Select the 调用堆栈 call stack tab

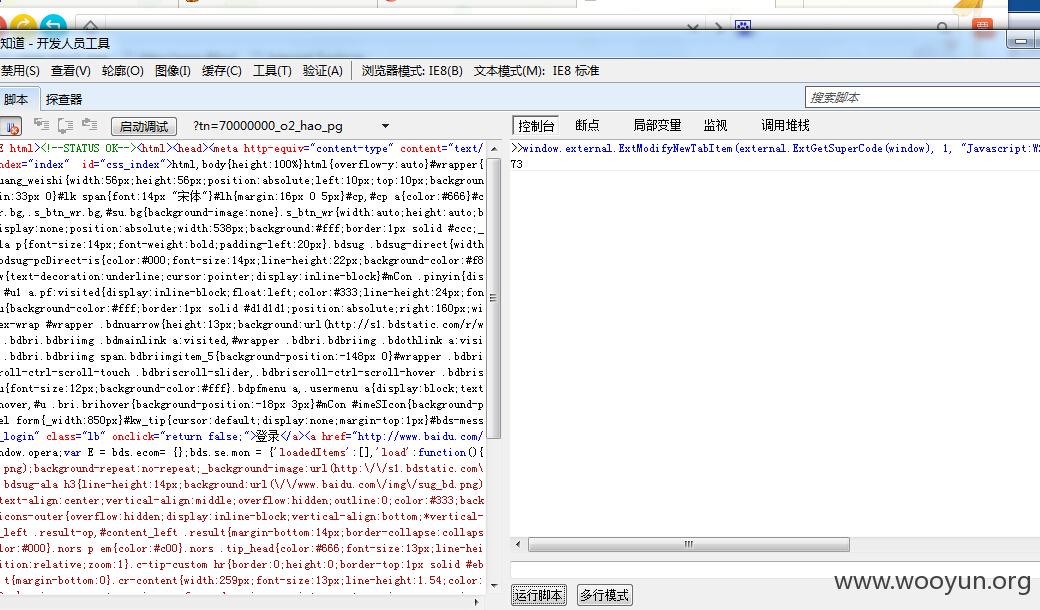pyautogui.click(x=785, y=125)
